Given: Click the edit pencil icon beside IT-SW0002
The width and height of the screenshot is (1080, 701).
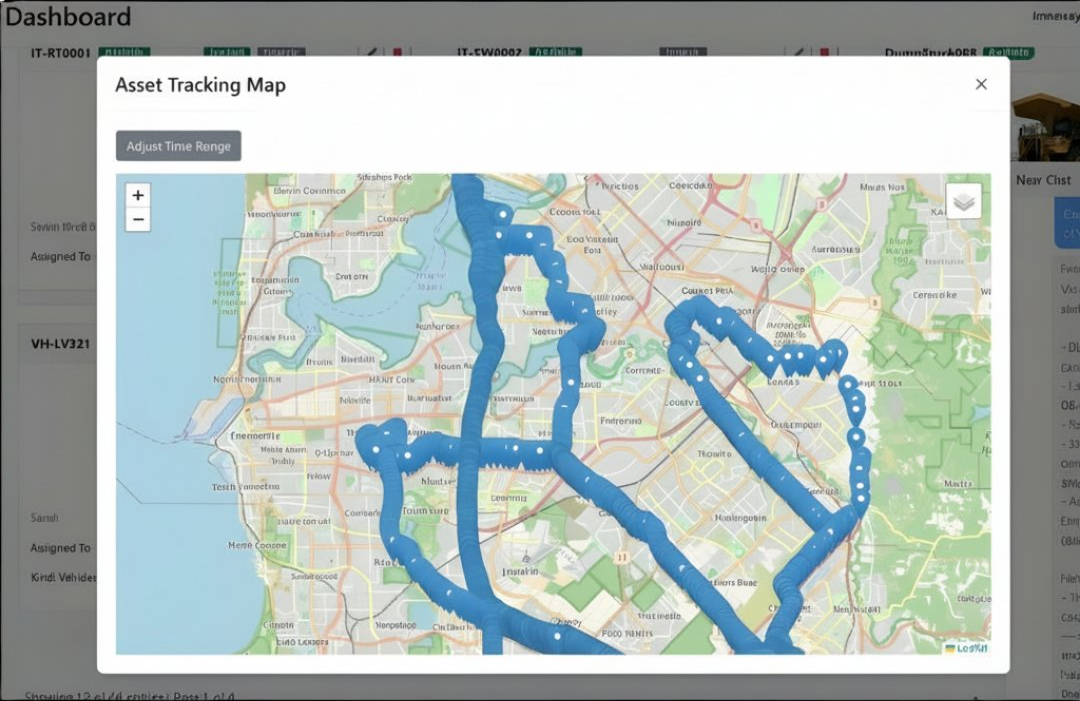Looking at the screenshot, I should pos(800,51).
